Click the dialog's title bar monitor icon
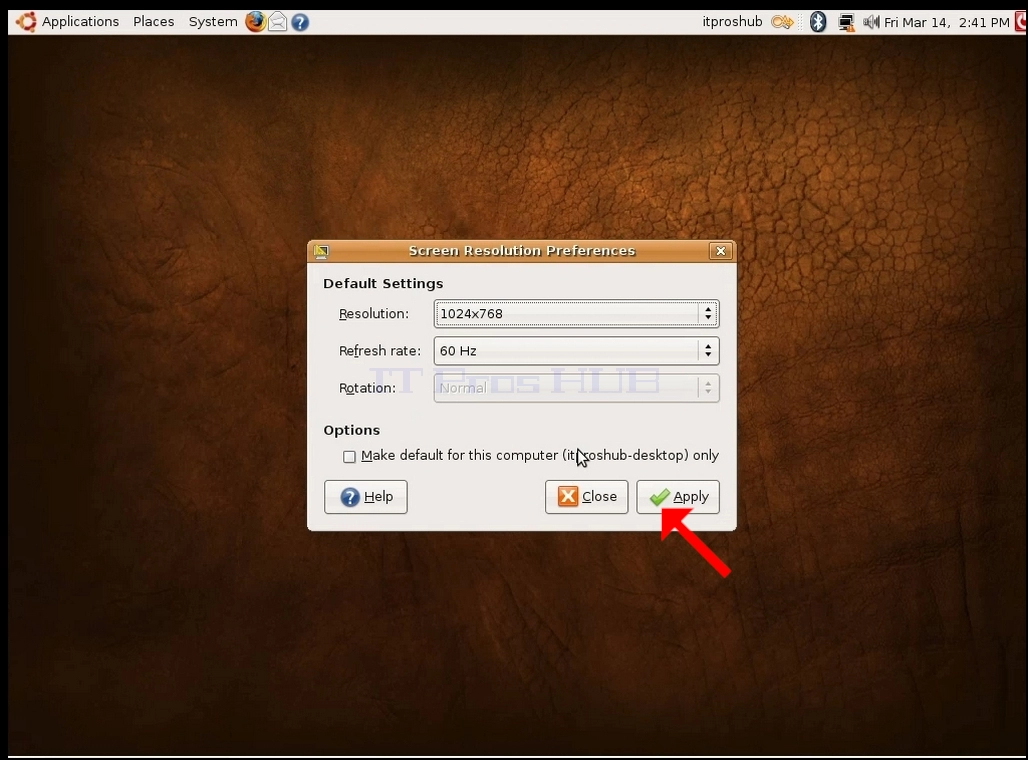 321,251
